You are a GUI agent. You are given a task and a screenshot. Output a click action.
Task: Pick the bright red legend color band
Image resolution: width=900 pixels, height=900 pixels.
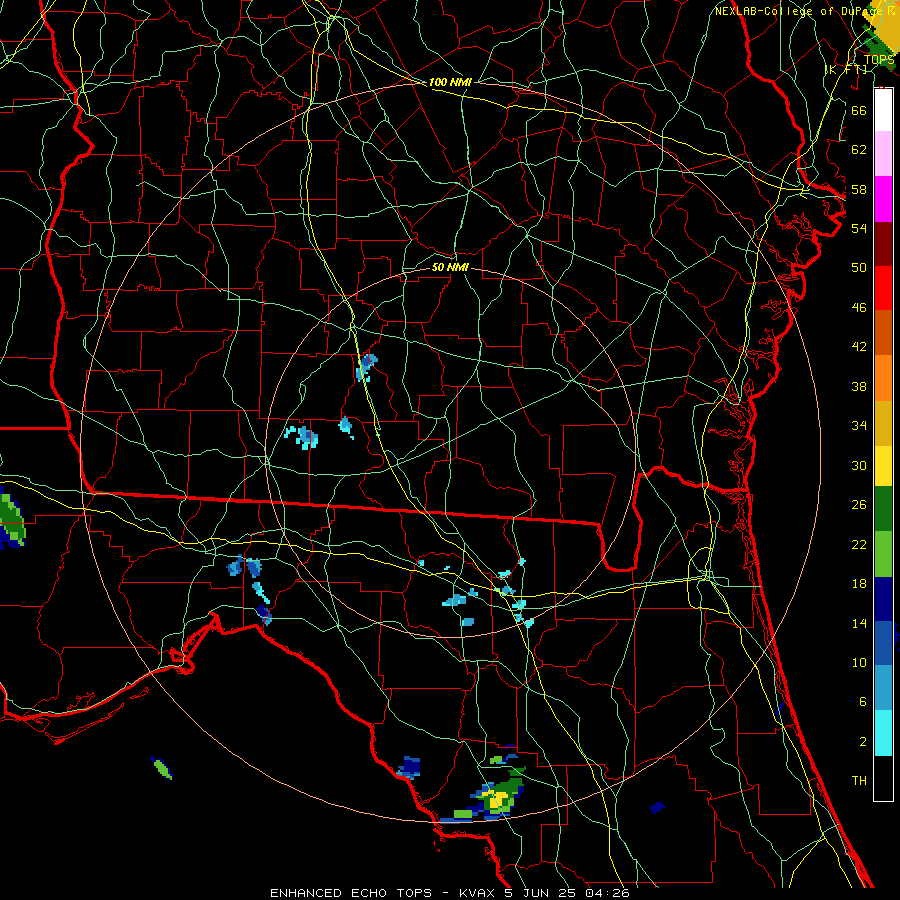[883, 288]
